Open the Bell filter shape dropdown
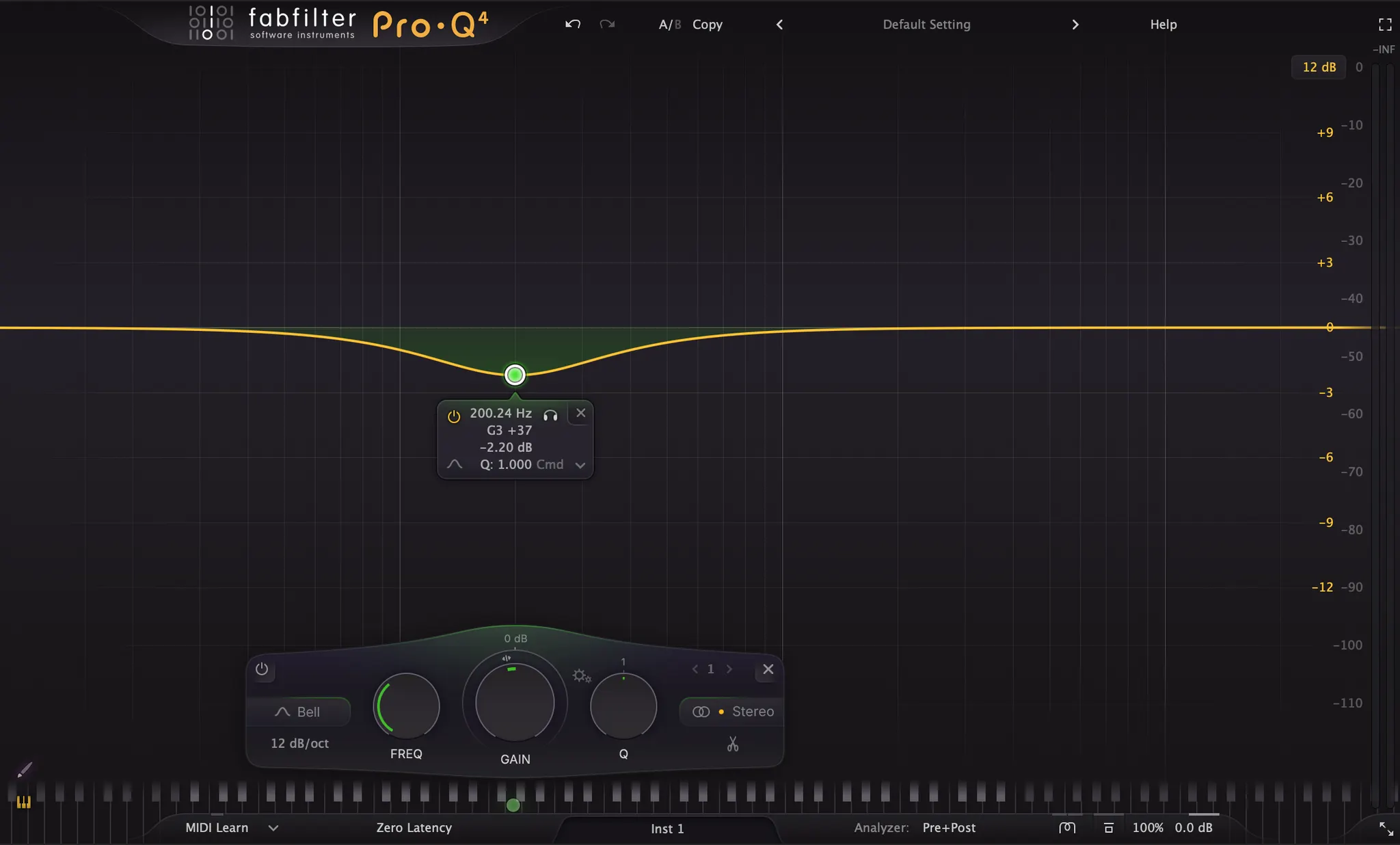Image resolution: width=1400 pixels, height=845 pixels. pyautogui.click(x=299, y=712)
